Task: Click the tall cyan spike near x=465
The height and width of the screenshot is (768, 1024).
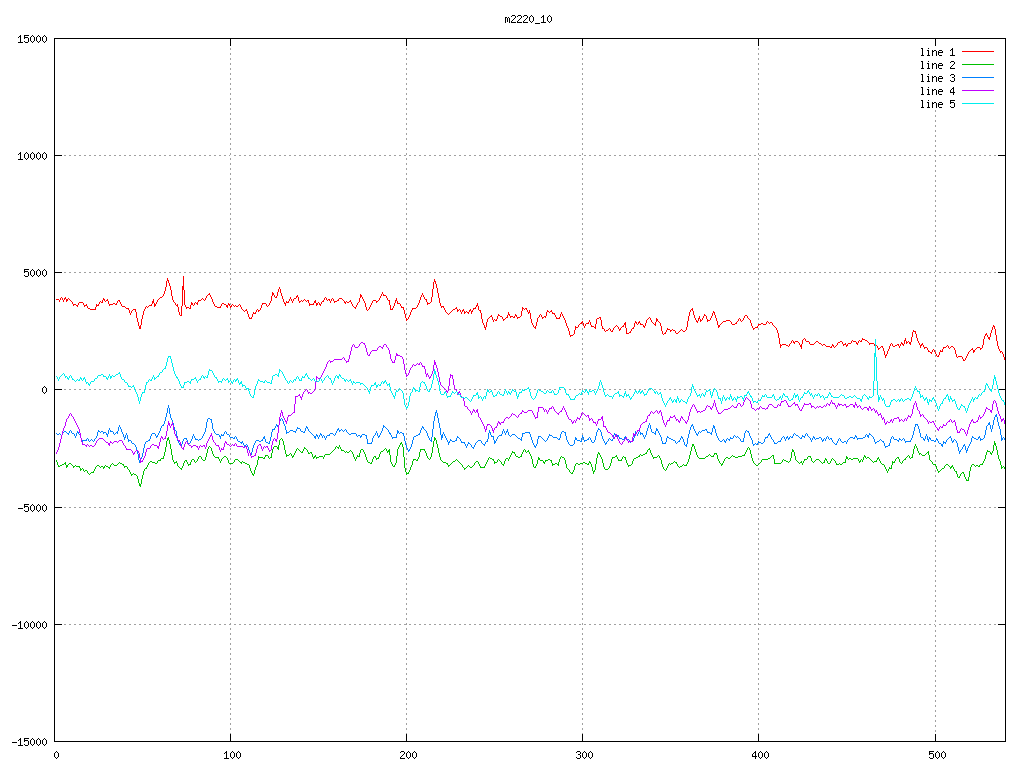Action: point(875,366)
